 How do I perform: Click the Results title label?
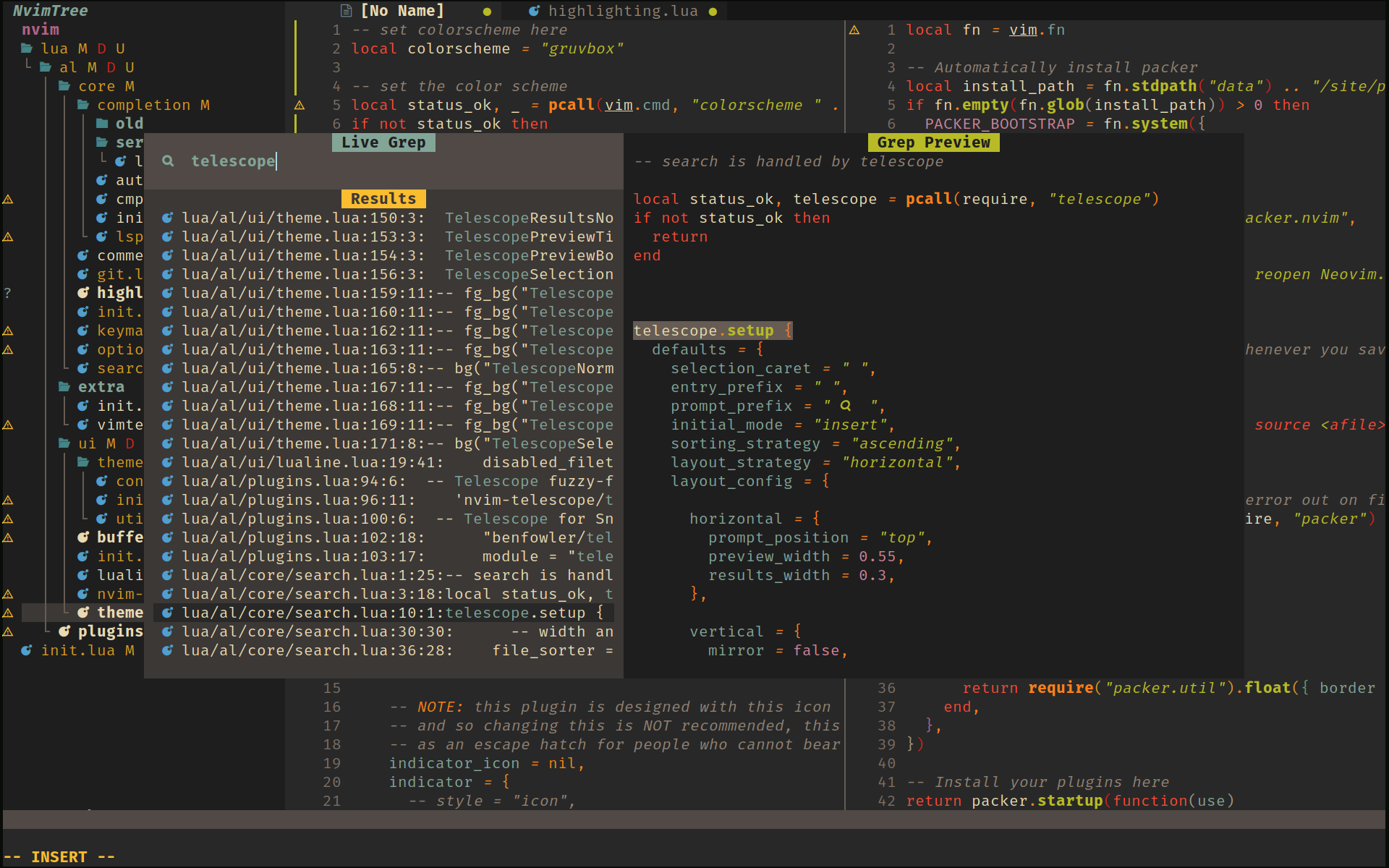coord(383,199)
